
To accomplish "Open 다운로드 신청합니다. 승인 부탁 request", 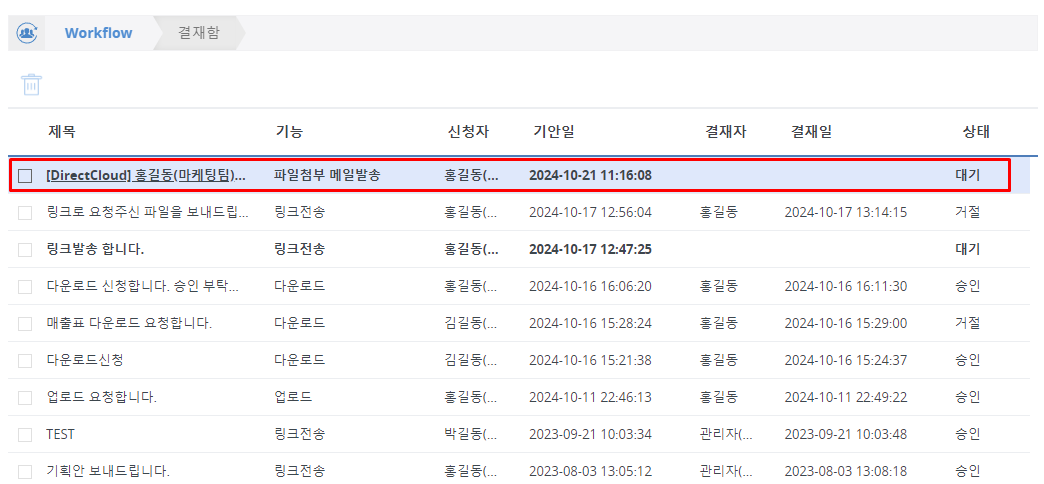I will pyautogui.click(x=143, y=287).
